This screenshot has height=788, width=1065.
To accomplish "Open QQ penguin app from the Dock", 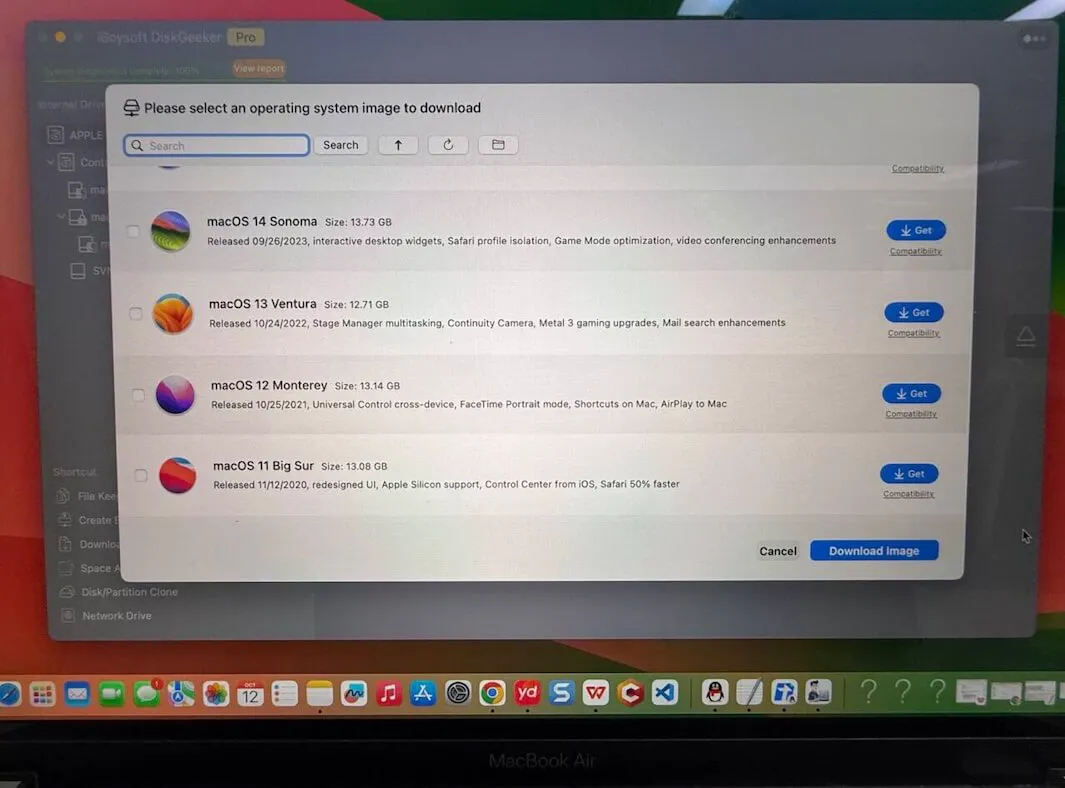I will [x=715, y=692].
